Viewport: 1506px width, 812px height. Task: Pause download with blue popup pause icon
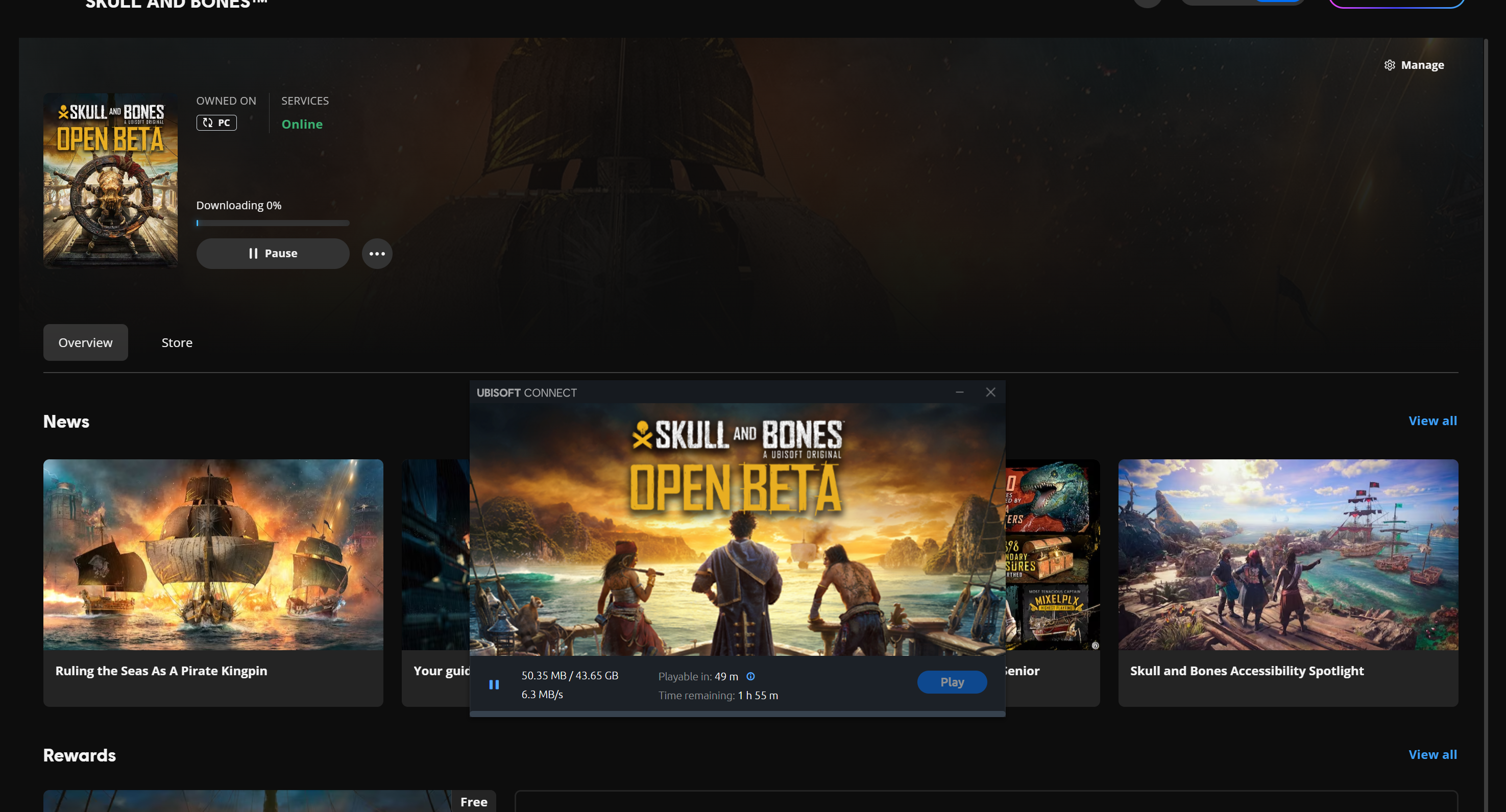(494, 684)
